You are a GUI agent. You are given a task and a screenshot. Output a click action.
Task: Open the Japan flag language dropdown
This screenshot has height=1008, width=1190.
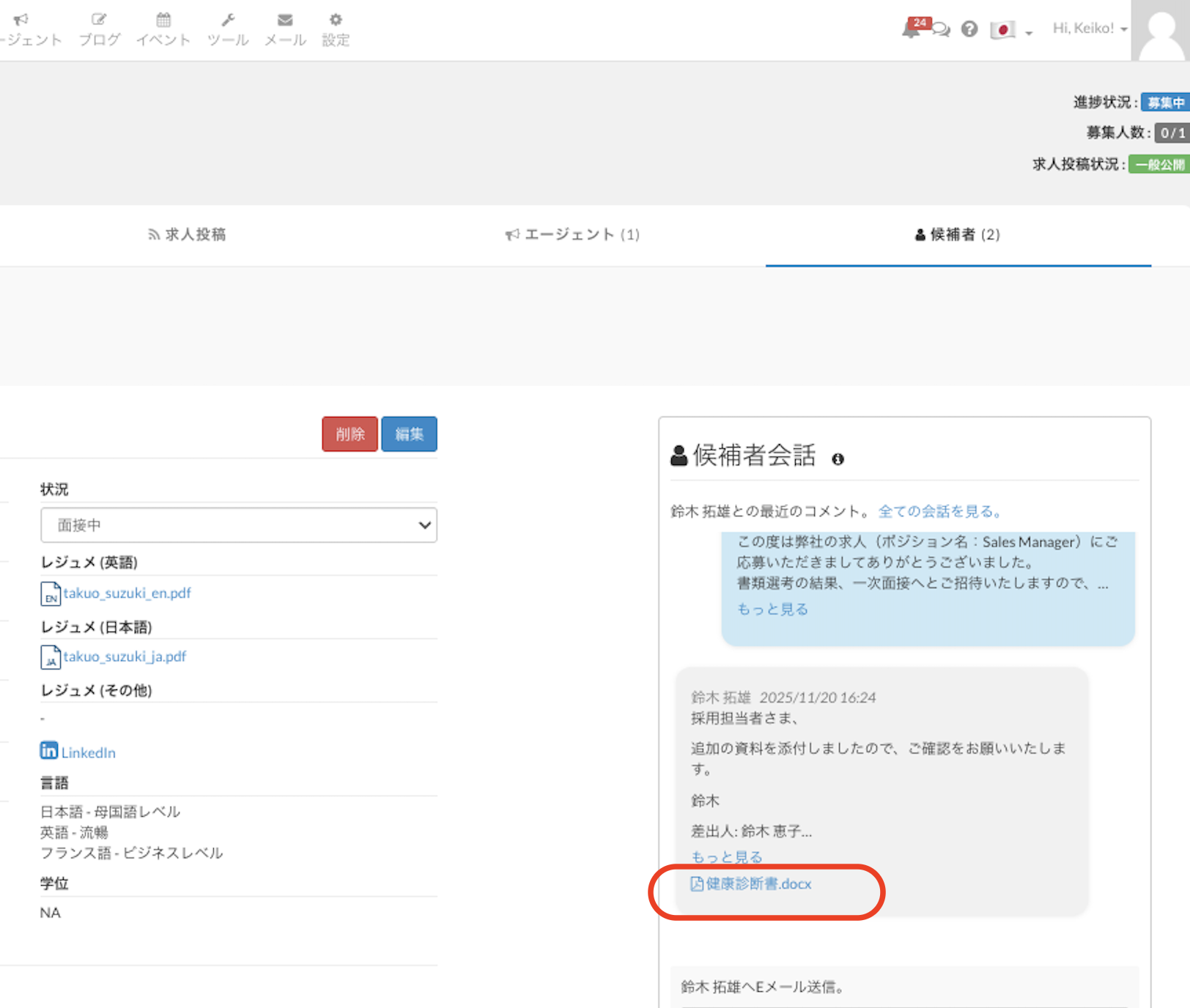pos(1010,30)
